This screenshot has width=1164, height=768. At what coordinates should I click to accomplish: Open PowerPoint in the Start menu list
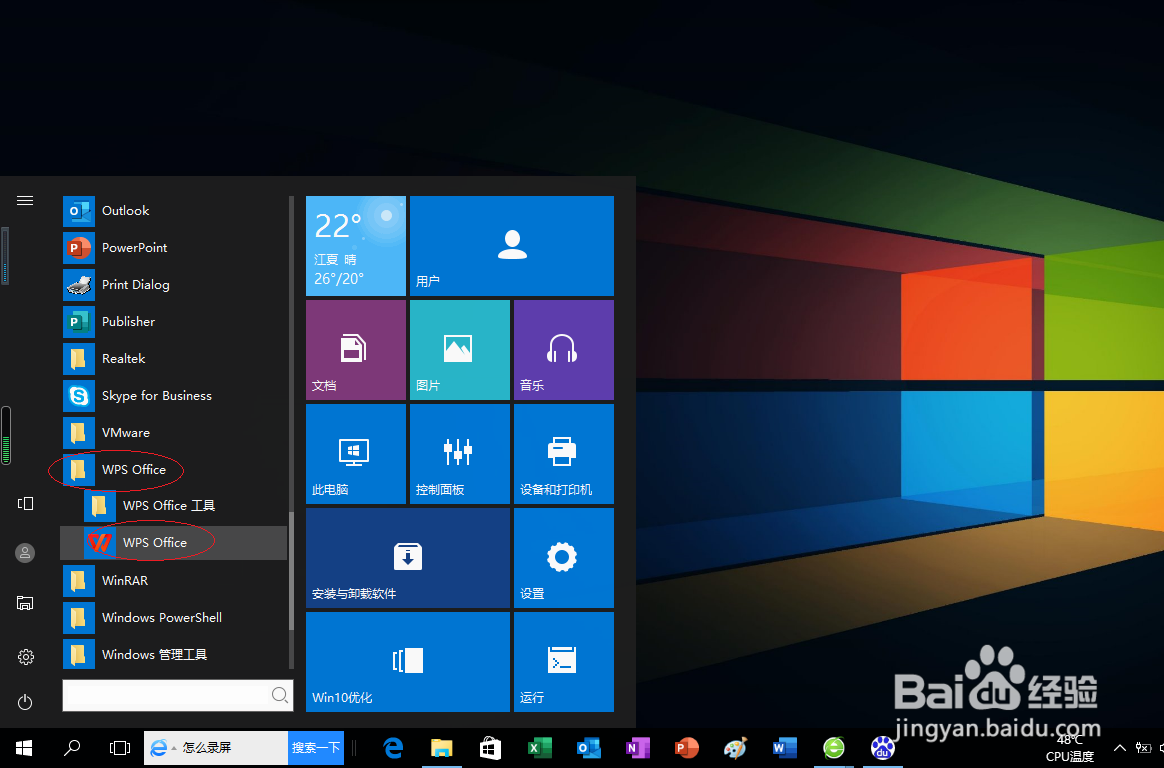tap(174, 248)
